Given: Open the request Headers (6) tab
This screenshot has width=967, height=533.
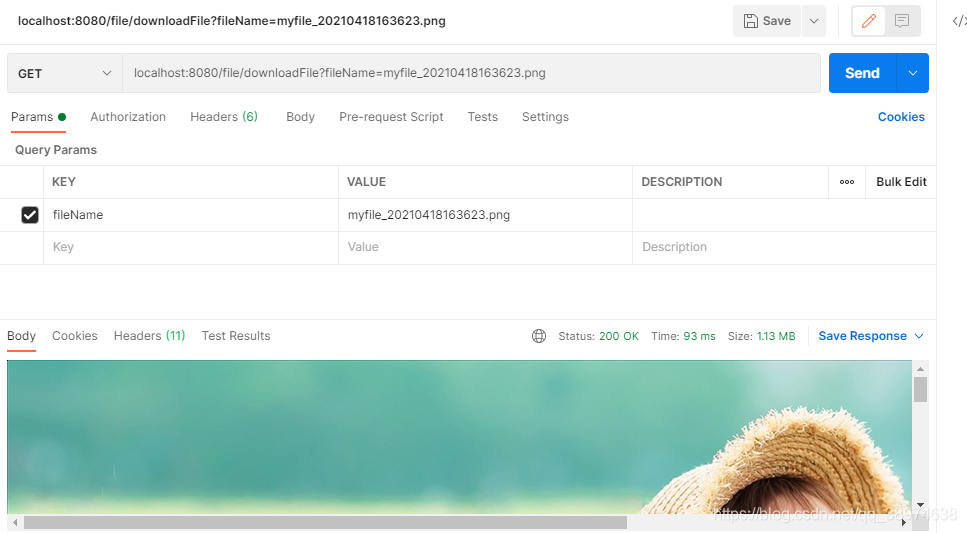Looking at the screenshot, I should 224,117.
